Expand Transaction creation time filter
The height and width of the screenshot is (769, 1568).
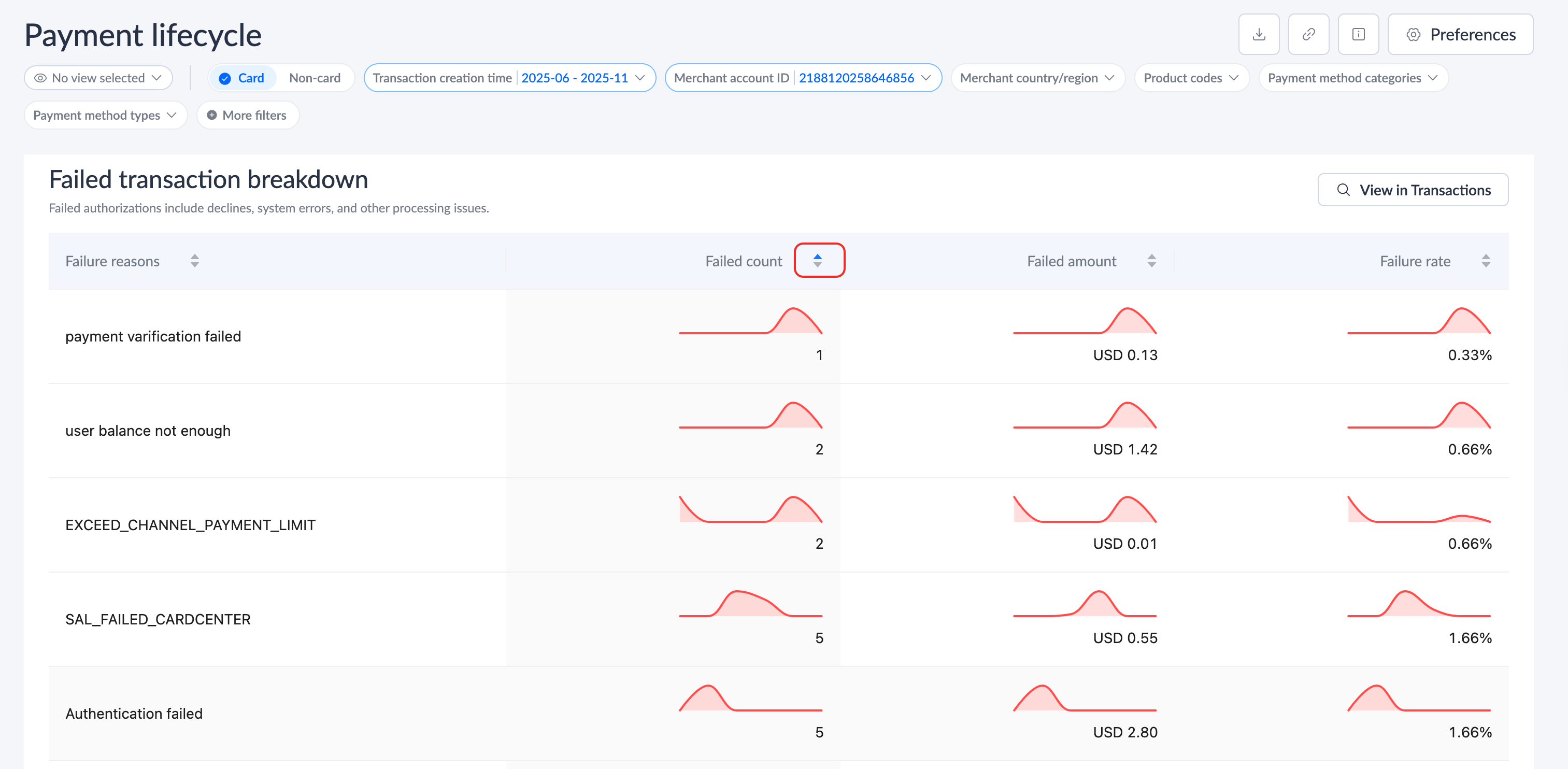509,78
